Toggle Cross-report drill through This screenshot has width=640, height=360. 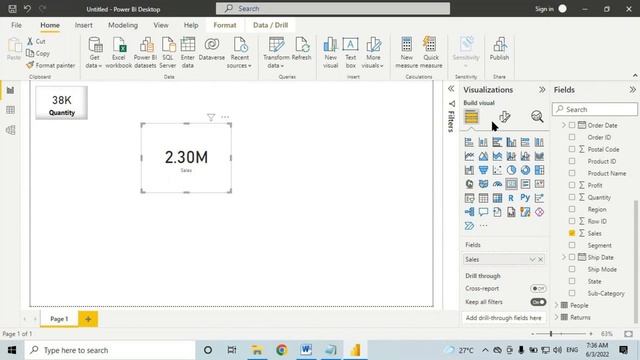tap(538, 289)
